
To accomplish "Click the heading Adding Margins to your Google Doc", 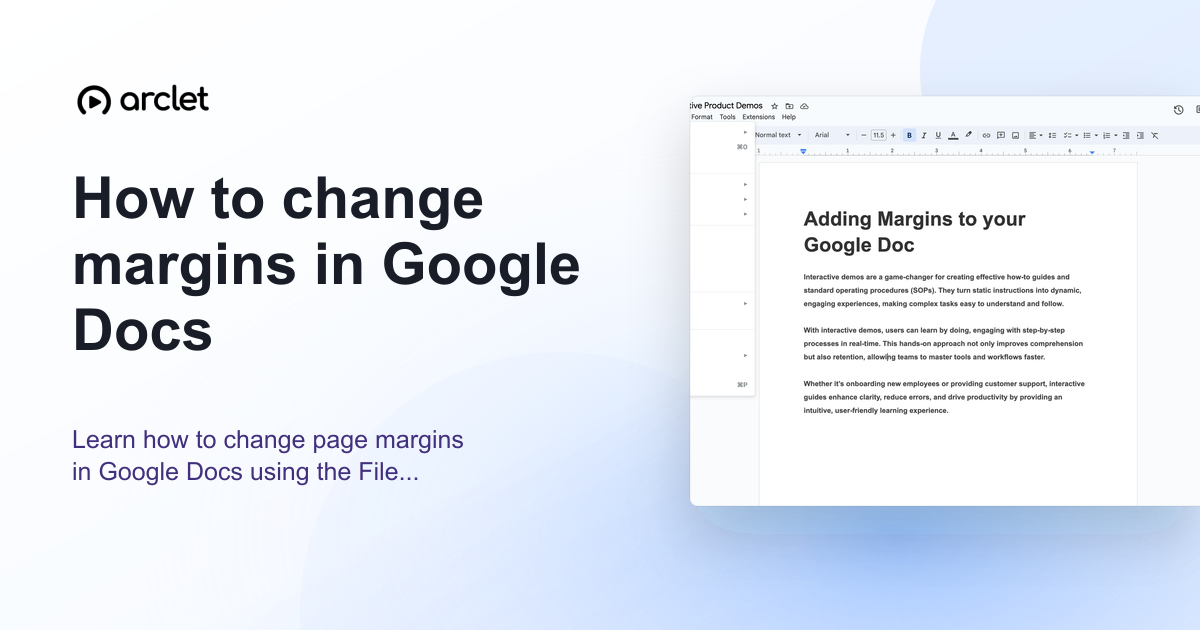I will point(914,232).
